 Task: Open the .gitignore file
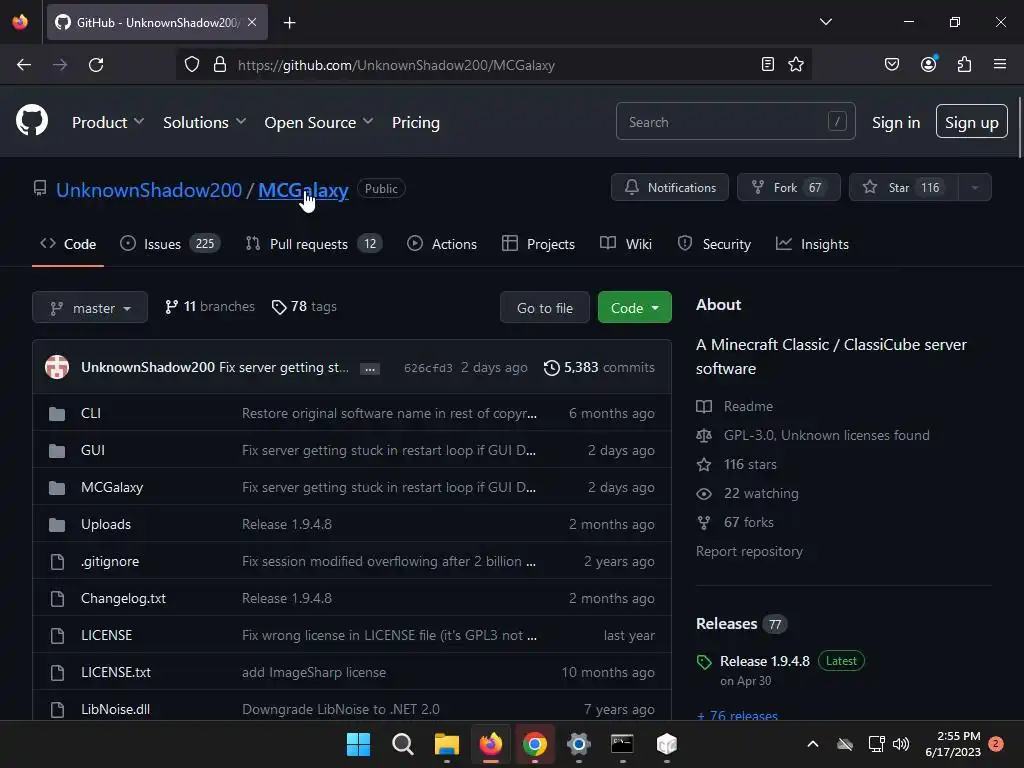110,561
